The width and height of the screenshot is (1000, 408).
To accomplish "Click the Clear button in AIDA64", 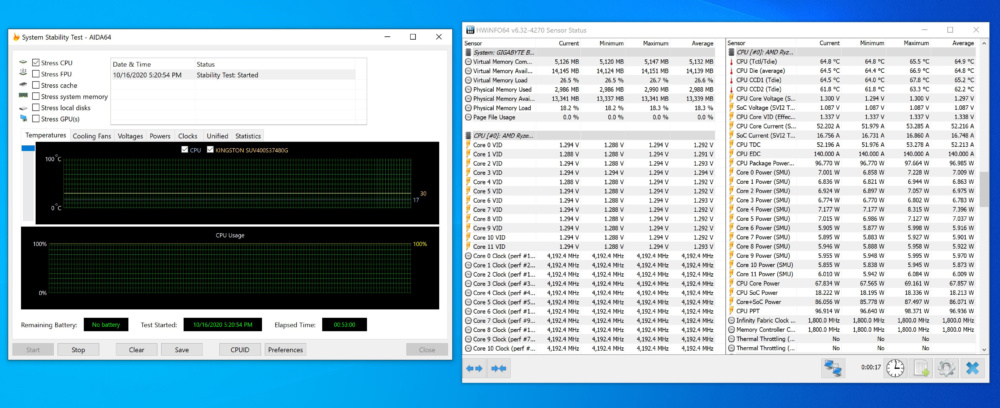I will tap(136, 349).
